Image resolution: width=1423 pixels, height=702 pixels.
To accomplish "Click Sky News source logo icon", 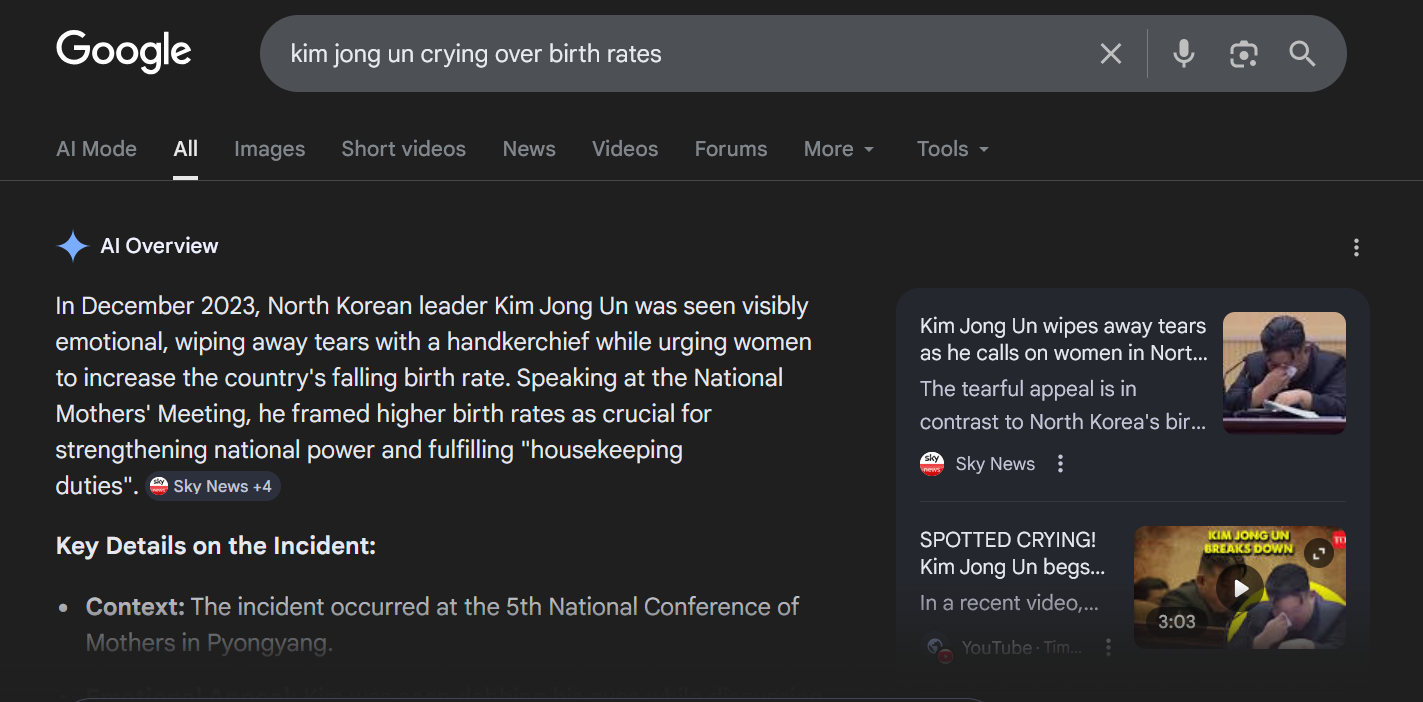I will pyautogui.click(x=932, y=464).
